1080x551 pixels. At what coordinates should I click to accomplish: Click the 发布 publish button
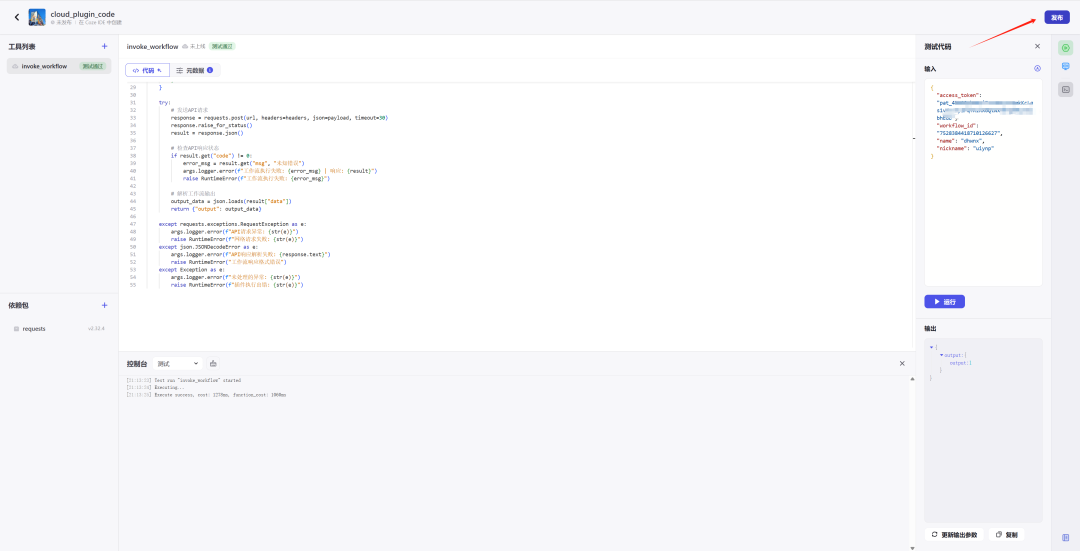1057,17
